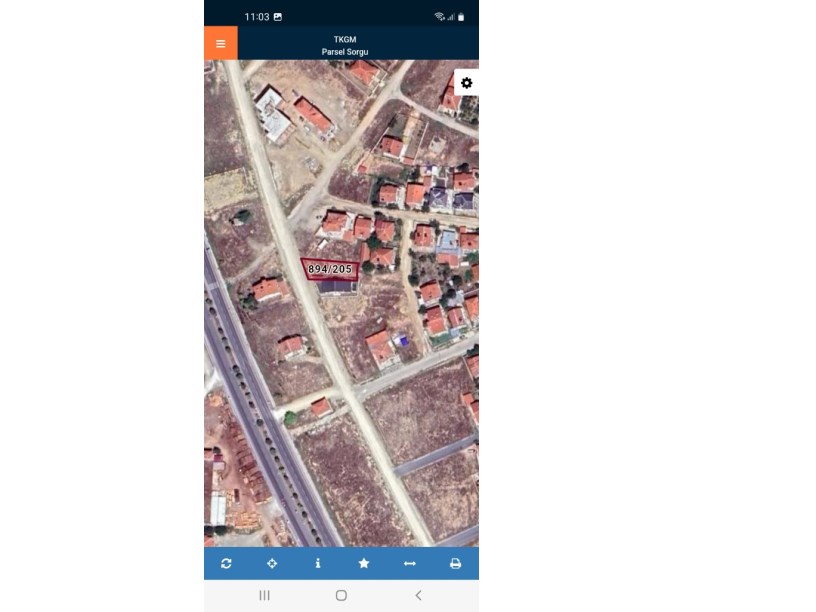The width and height of the screenshot is (816, 612).
Task: Tap the Wi-Fi indicator in status bar
Action: click(439, 17)
